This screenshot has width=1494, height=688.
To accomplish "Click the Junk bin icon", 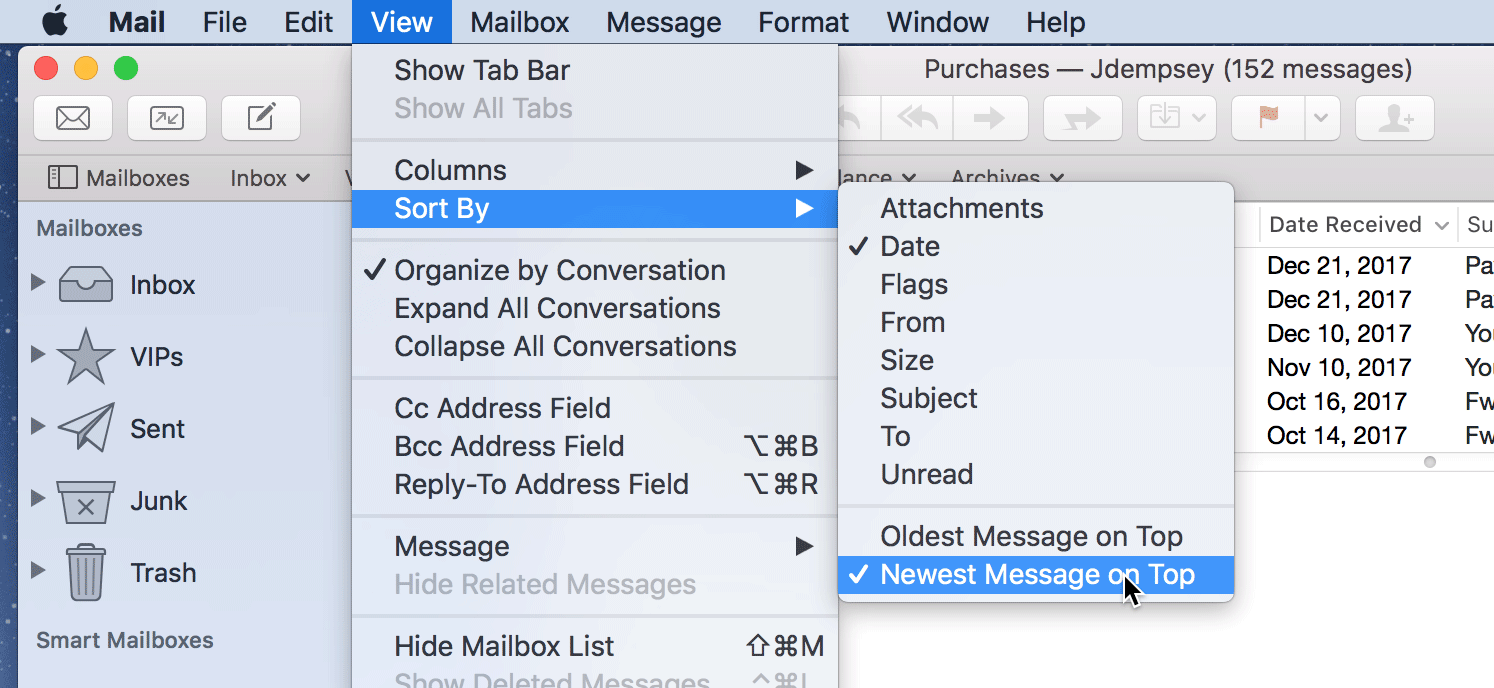I will (x=86, y=501).
